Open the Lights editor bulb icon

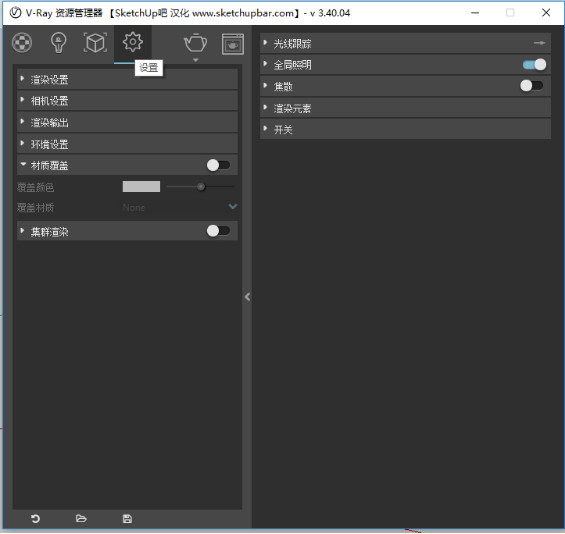(x=59, y=43)
